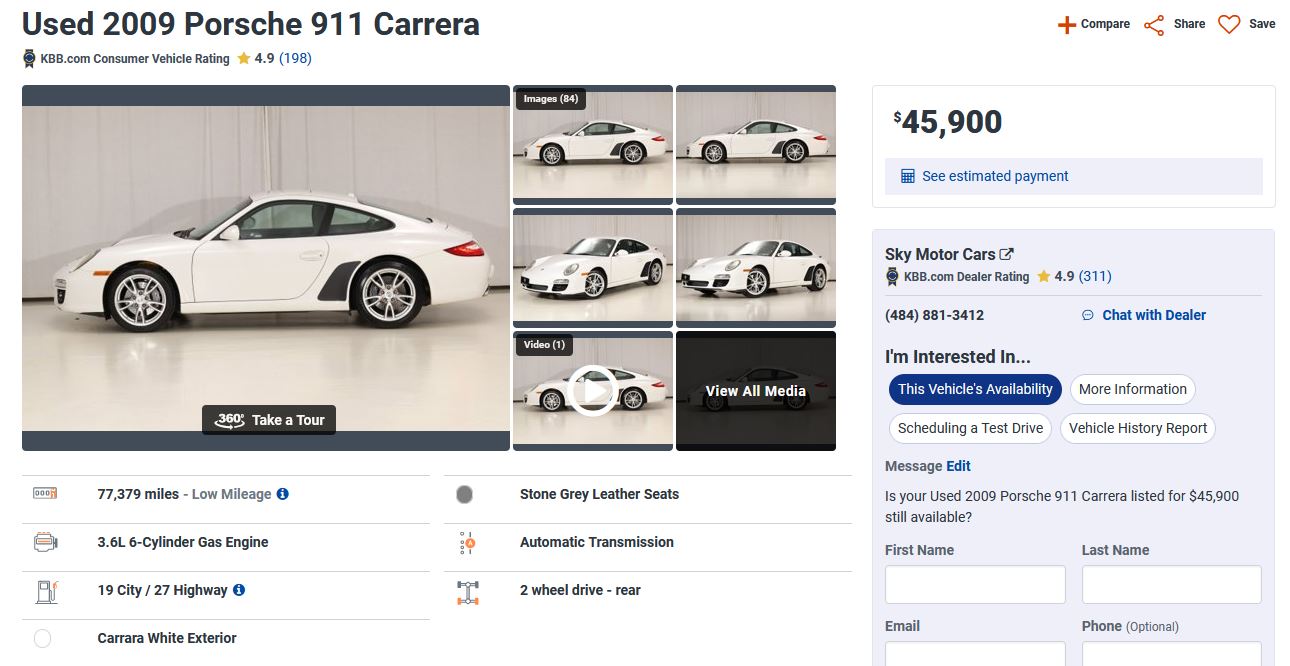Viewport: 1290px width, 666px height.
Task: Click the drivetrain axle icon
Action: point(467,591)
